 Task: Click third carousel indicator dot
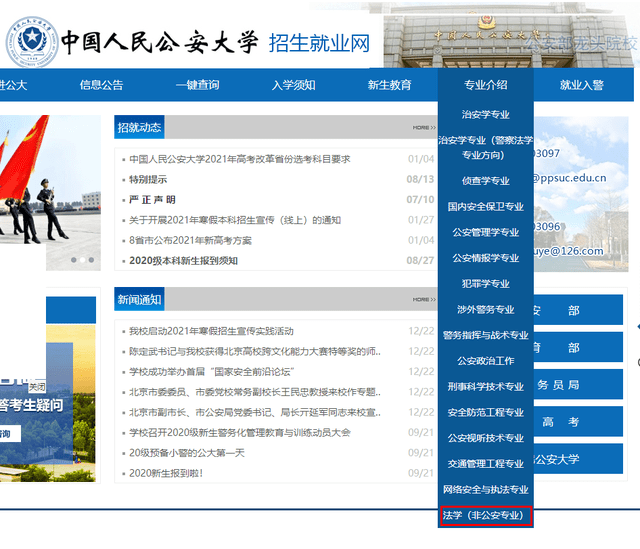point(91,260)
